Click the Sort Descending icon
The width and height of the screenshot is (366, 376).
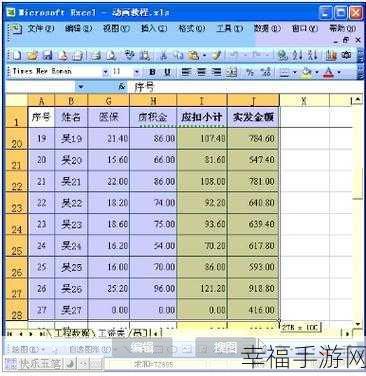click(x=313, y=55)
